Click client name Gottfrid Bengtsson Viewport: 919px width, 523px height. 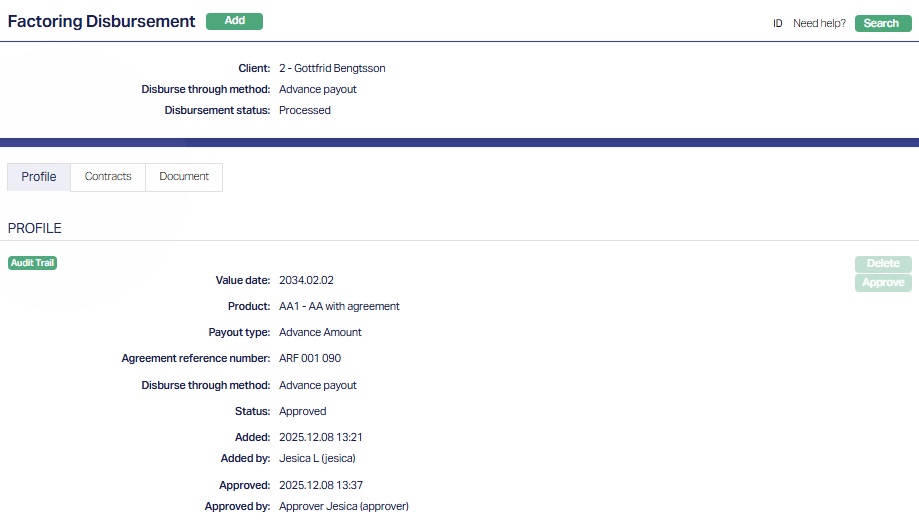tap(332, 69)
